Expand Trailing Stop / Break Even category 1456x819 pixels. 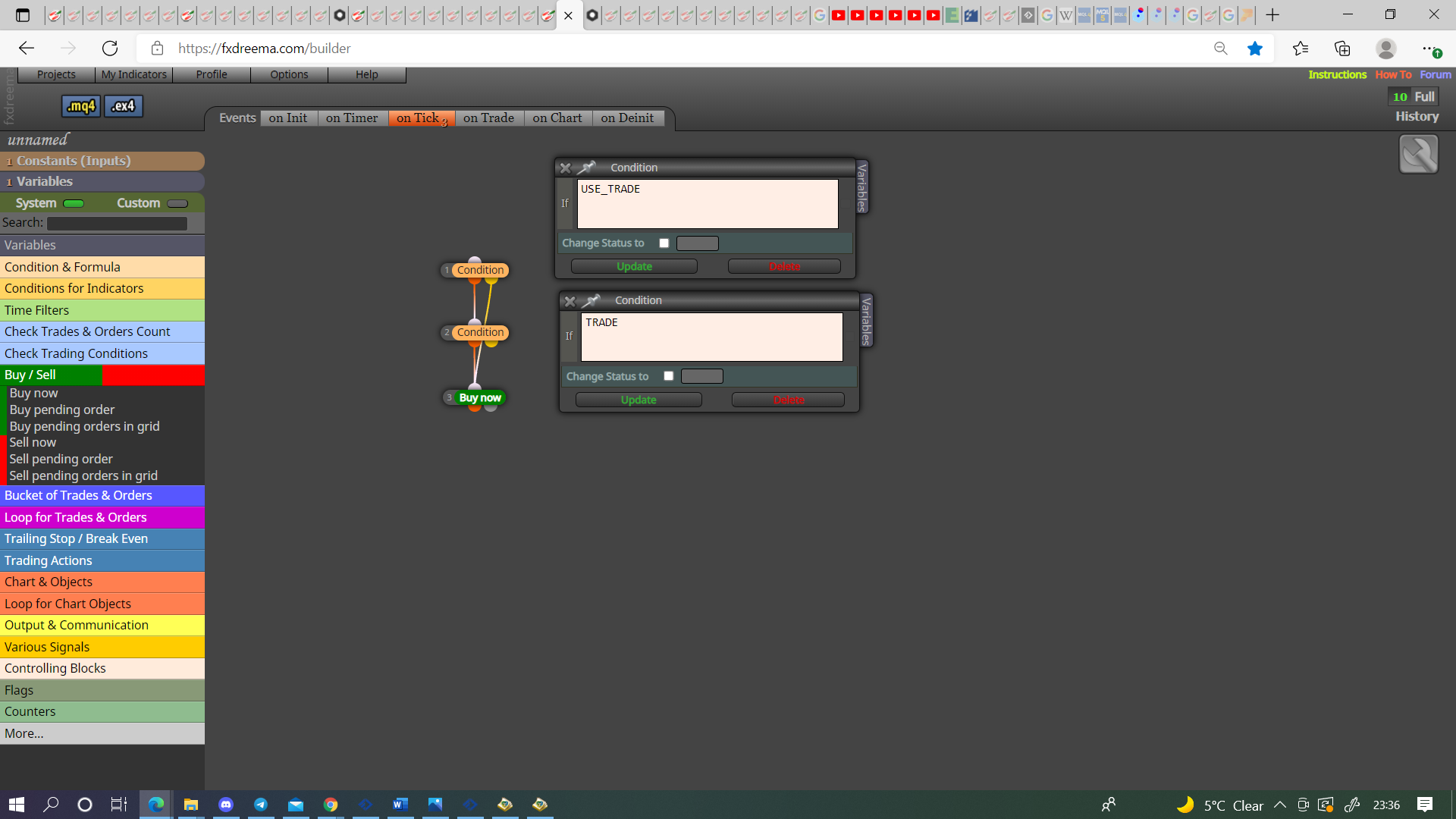(102, 538)
